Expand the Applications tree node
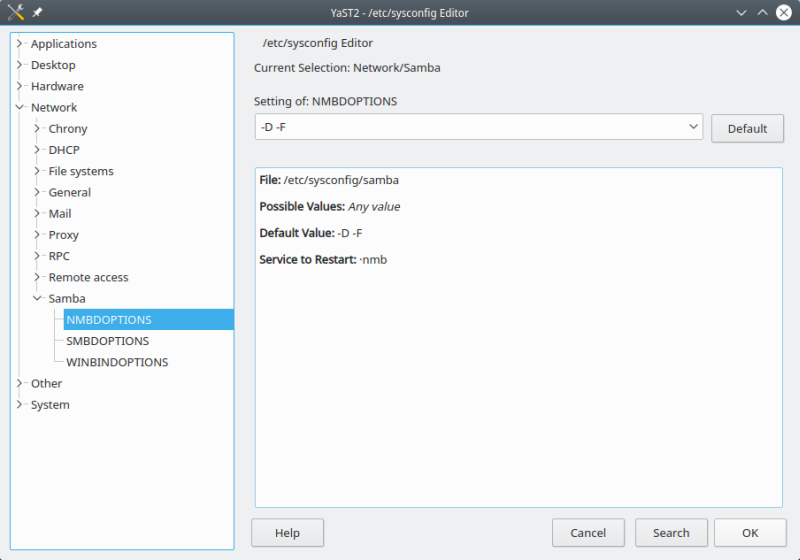The width and height of the screenshot is (800, 560). pos(19,43)
